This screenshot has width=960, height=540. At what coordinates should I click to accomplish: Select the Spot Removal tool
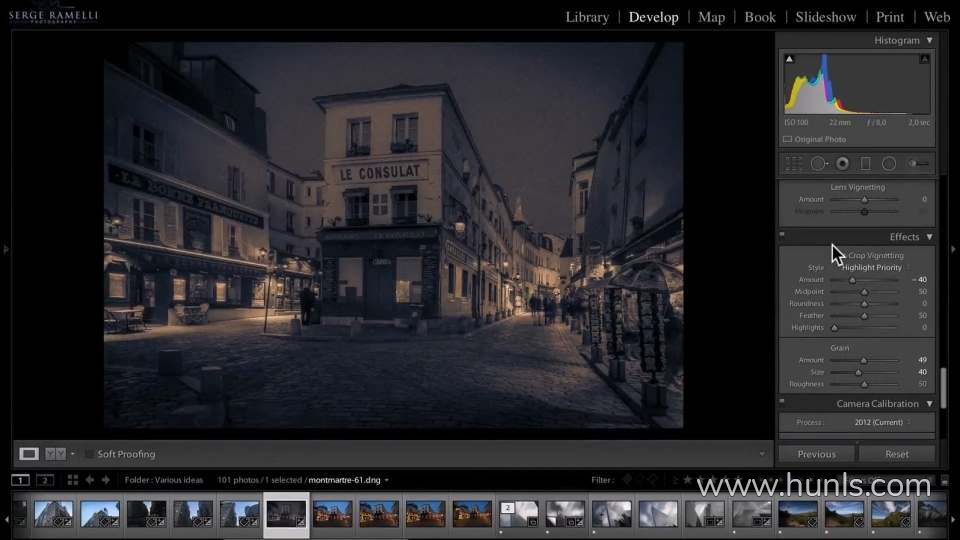click(x=819, y=163)
